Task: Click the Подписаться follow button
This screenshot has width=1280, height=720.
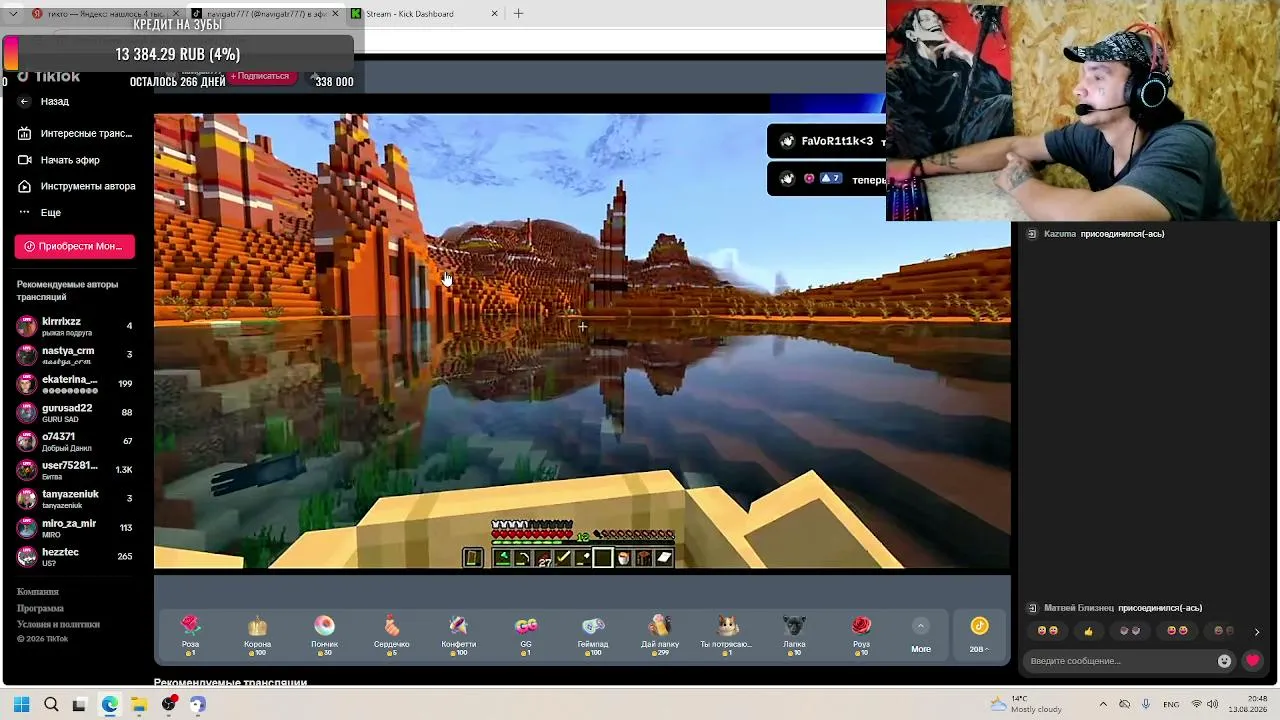Action: click(260, 76)
